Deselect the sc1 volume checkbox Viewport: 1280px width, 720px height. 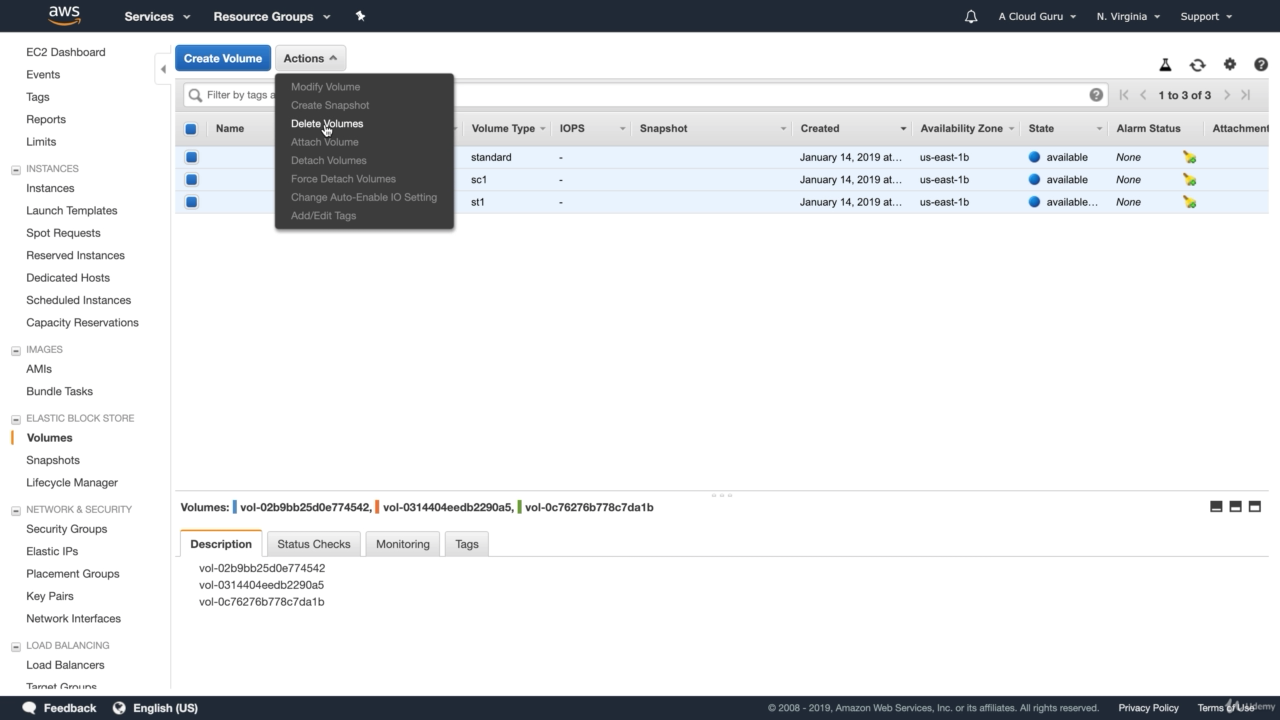(190, 179)
